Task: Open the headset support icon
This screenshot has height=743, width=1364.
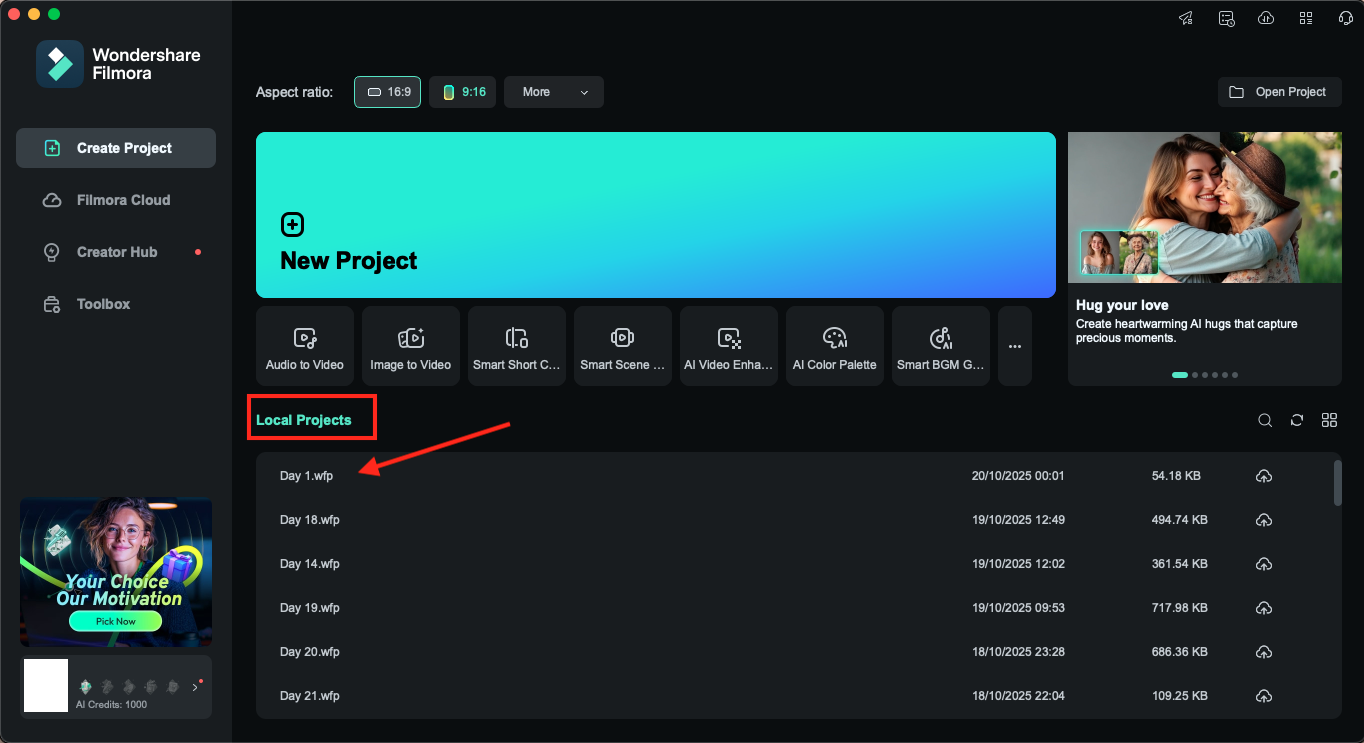Action: pyautogui.click(x=1345, y=17)
